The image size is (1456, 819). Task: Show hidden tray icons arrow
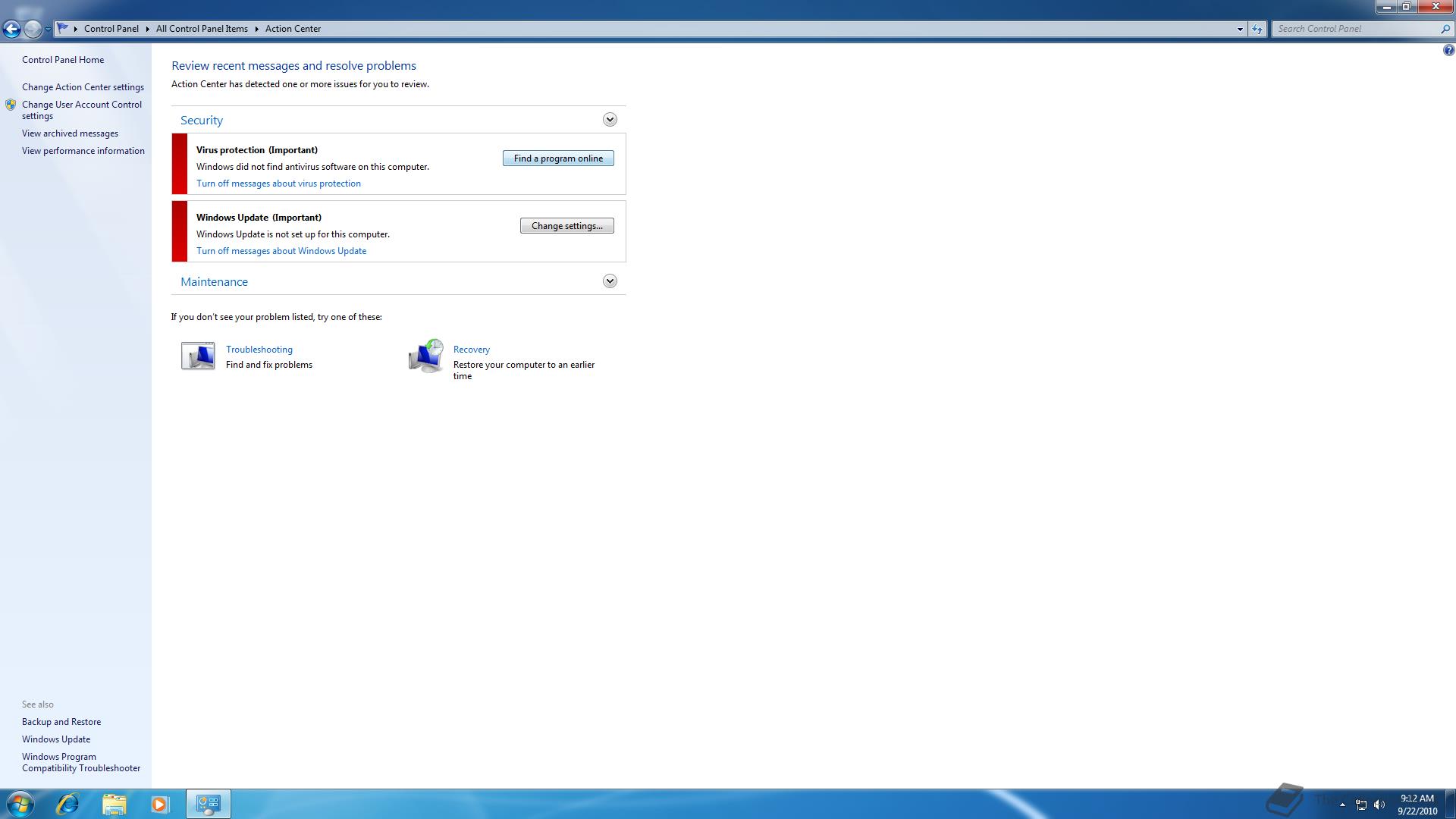pos(1342,805)
